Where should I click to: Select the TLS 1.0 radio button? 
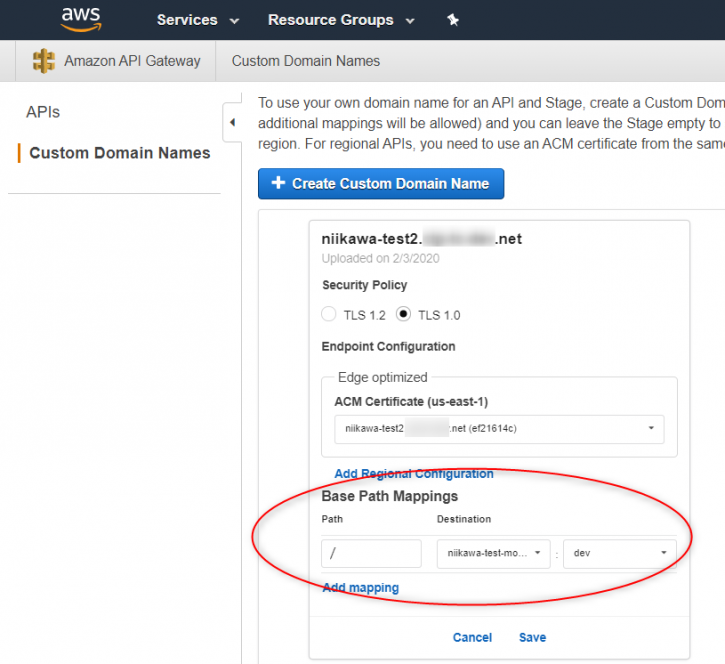coord(403,314)
